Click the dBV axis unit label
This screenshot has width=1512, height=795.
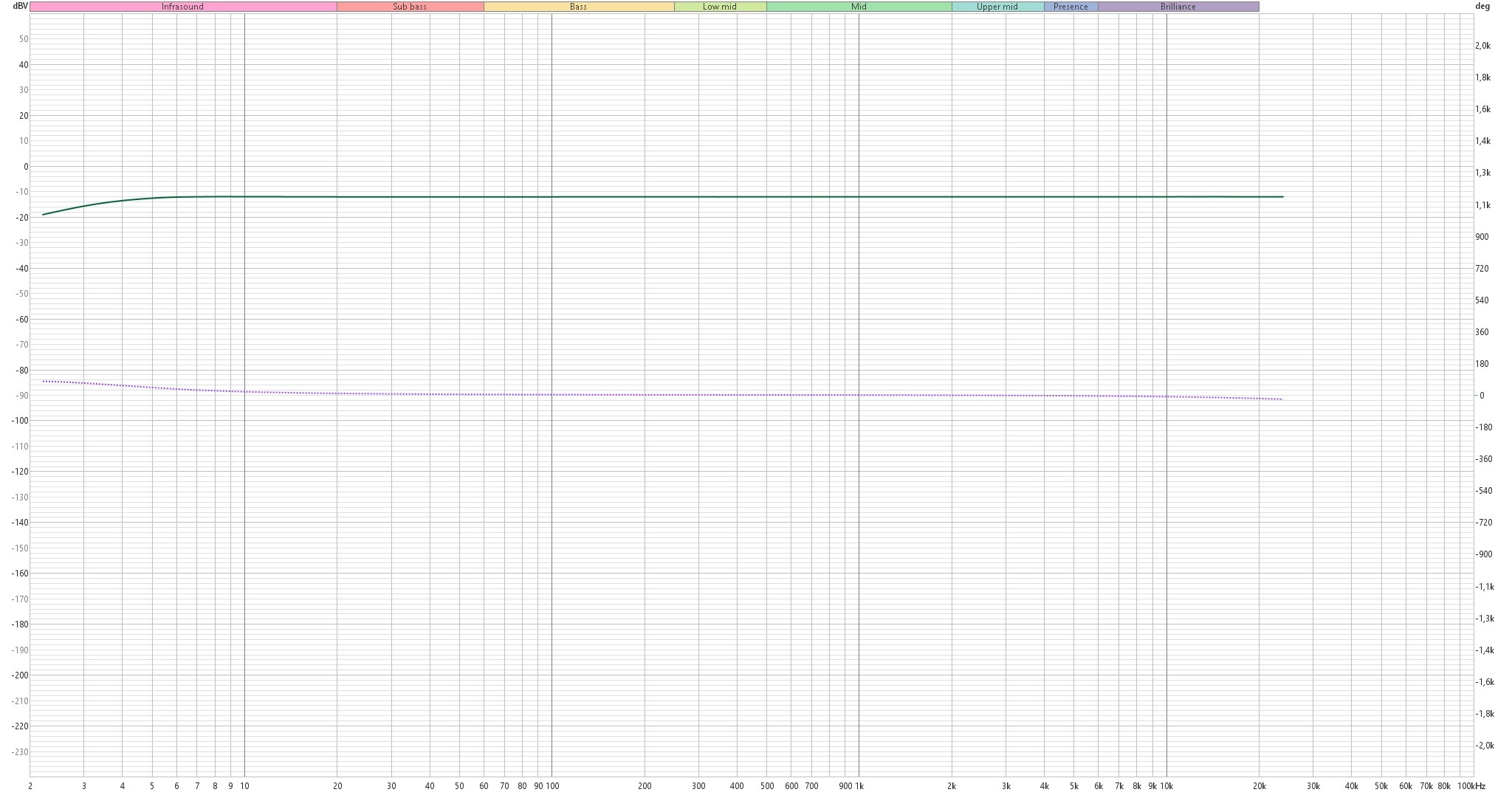[x=20, y=6]
